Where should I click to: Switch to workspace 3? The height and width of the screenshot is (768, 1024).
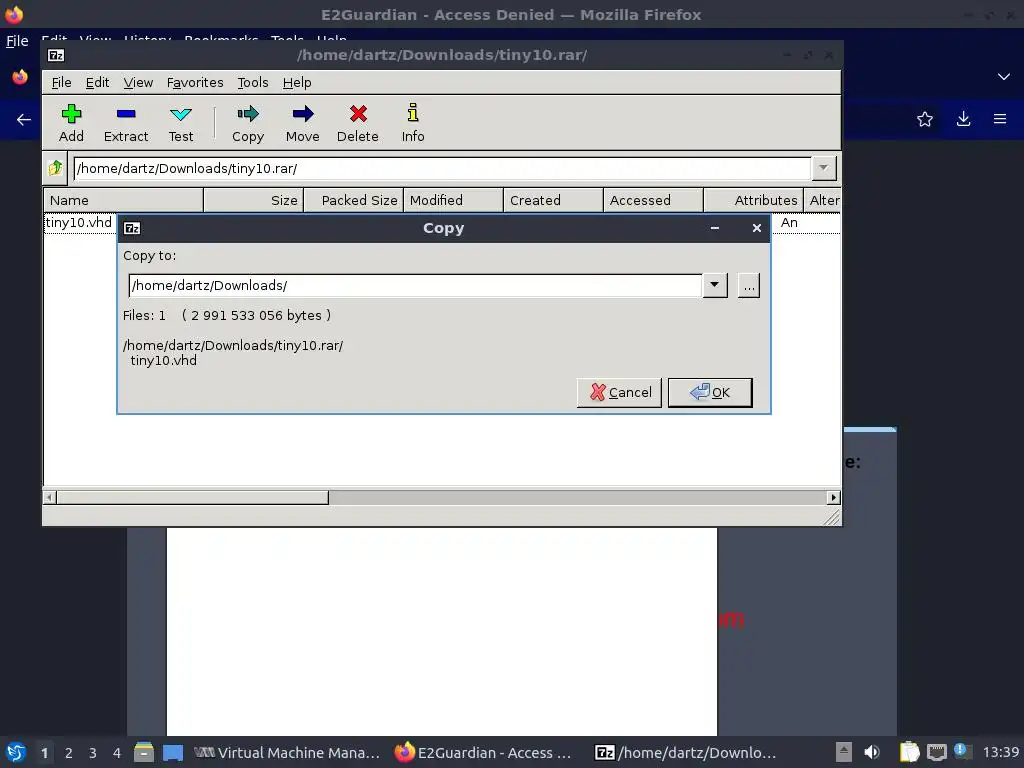tap(93, 753)
